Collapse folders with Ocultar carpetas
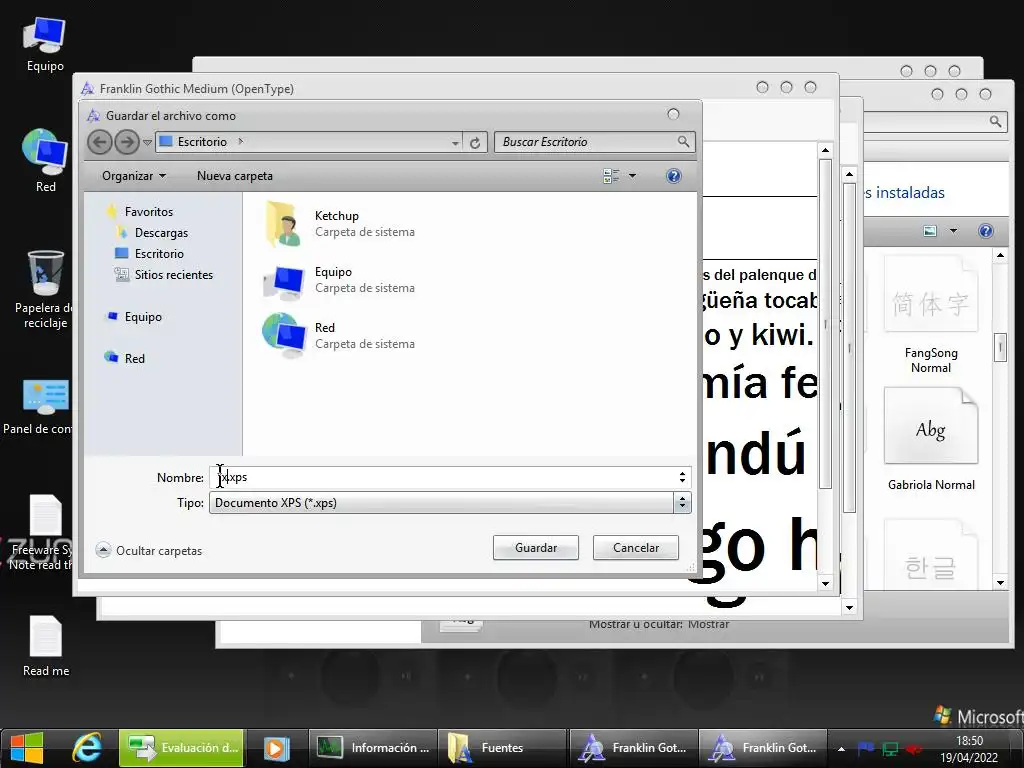Screen dimensions: 1024x768 point(149,551)
